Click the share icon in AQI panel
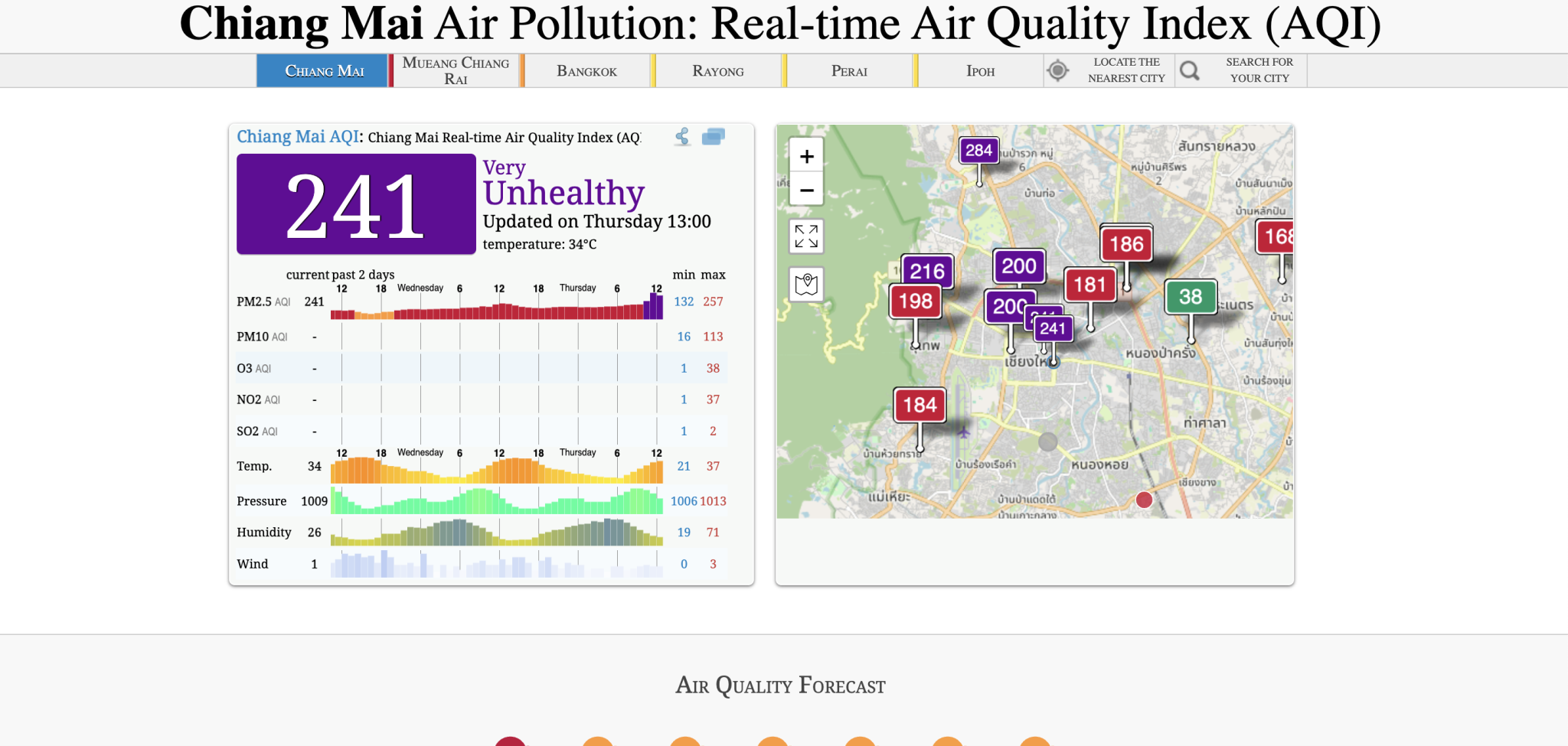1568x746 pixels. pyautogui.click(x=682, y=137)
